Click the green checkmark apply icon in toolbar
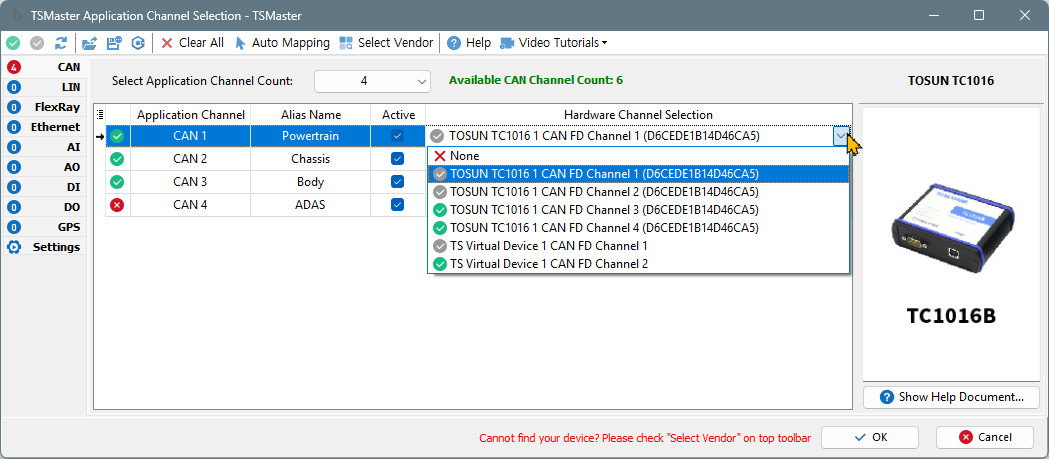The height and width of the screenshot is (459, 1049). click(x=13, y=43)
